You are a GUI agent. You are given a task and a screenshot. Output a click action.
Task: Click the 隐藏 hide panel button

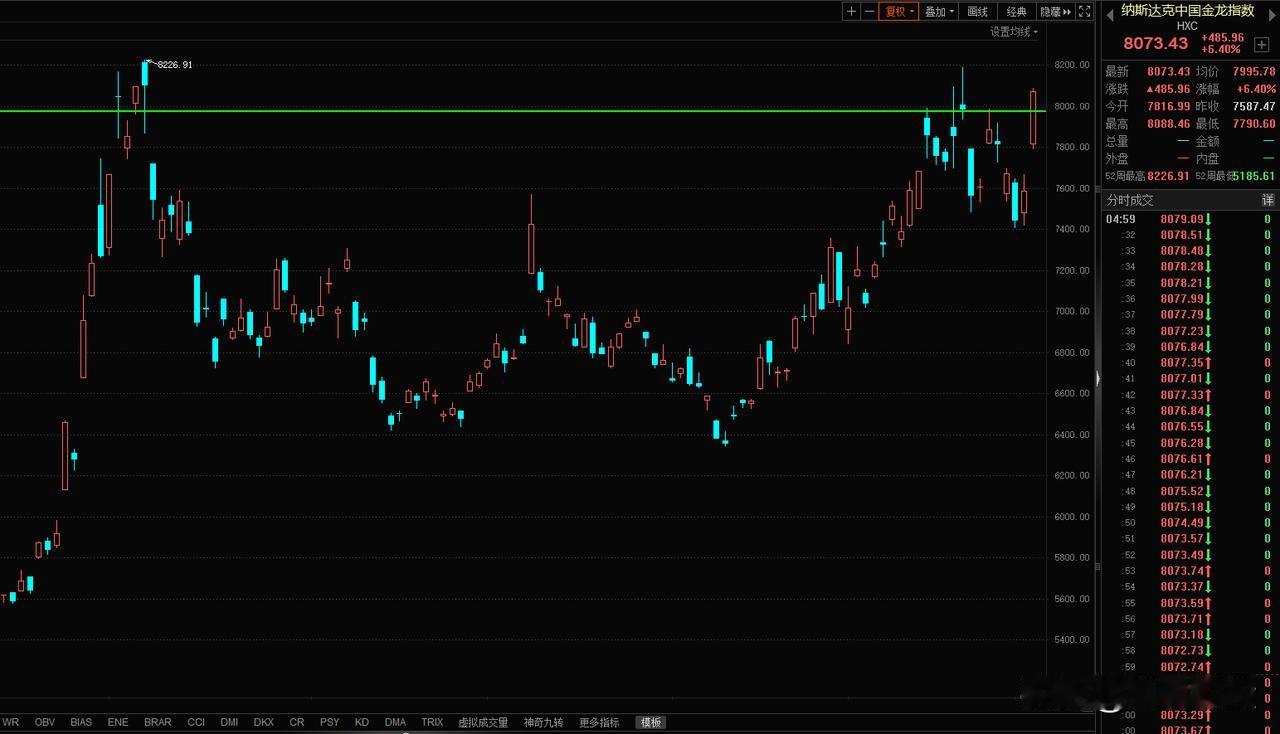point(1055,11)
